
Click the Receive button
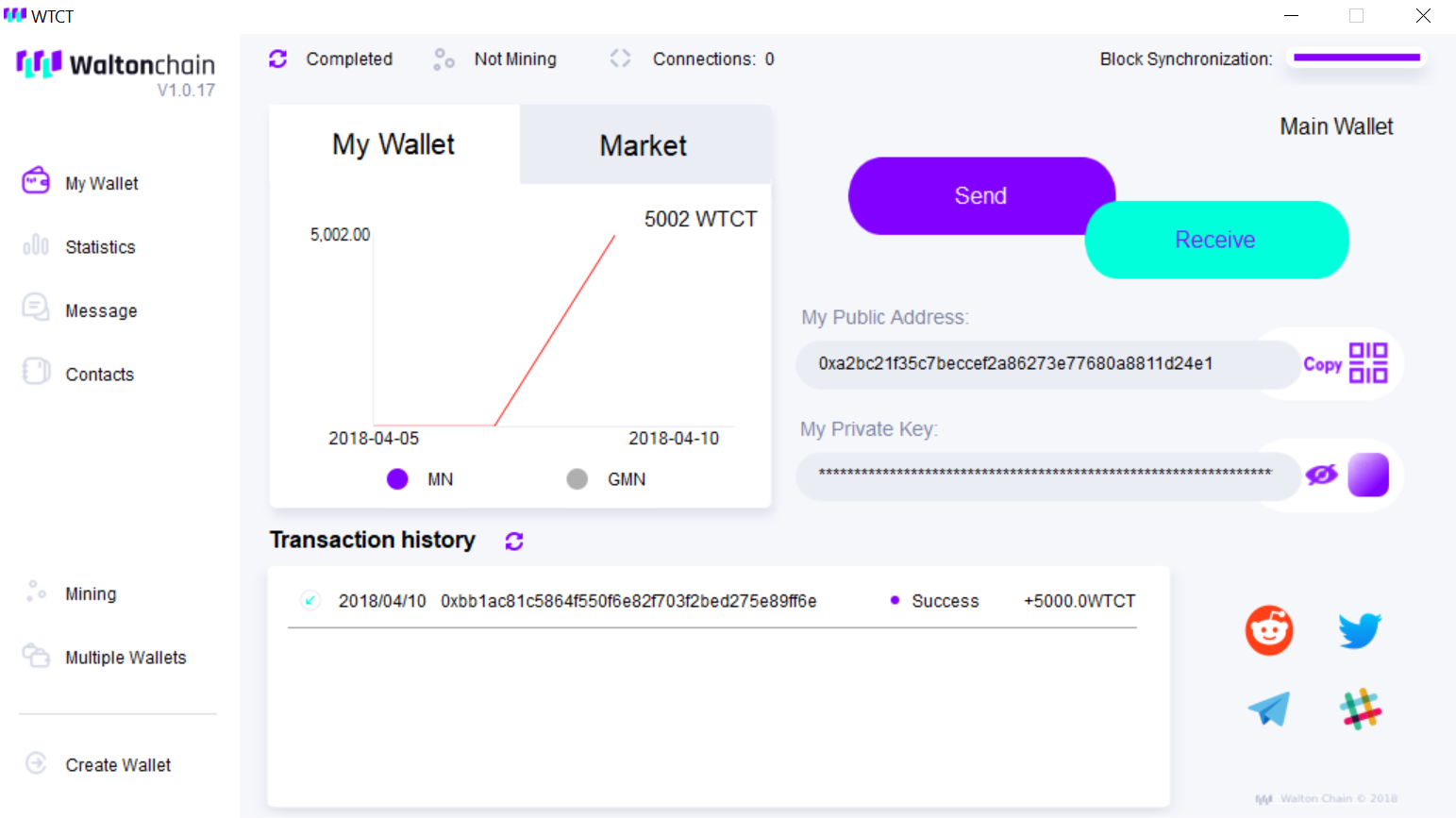pyautogui.click(x=1216, y=240)
